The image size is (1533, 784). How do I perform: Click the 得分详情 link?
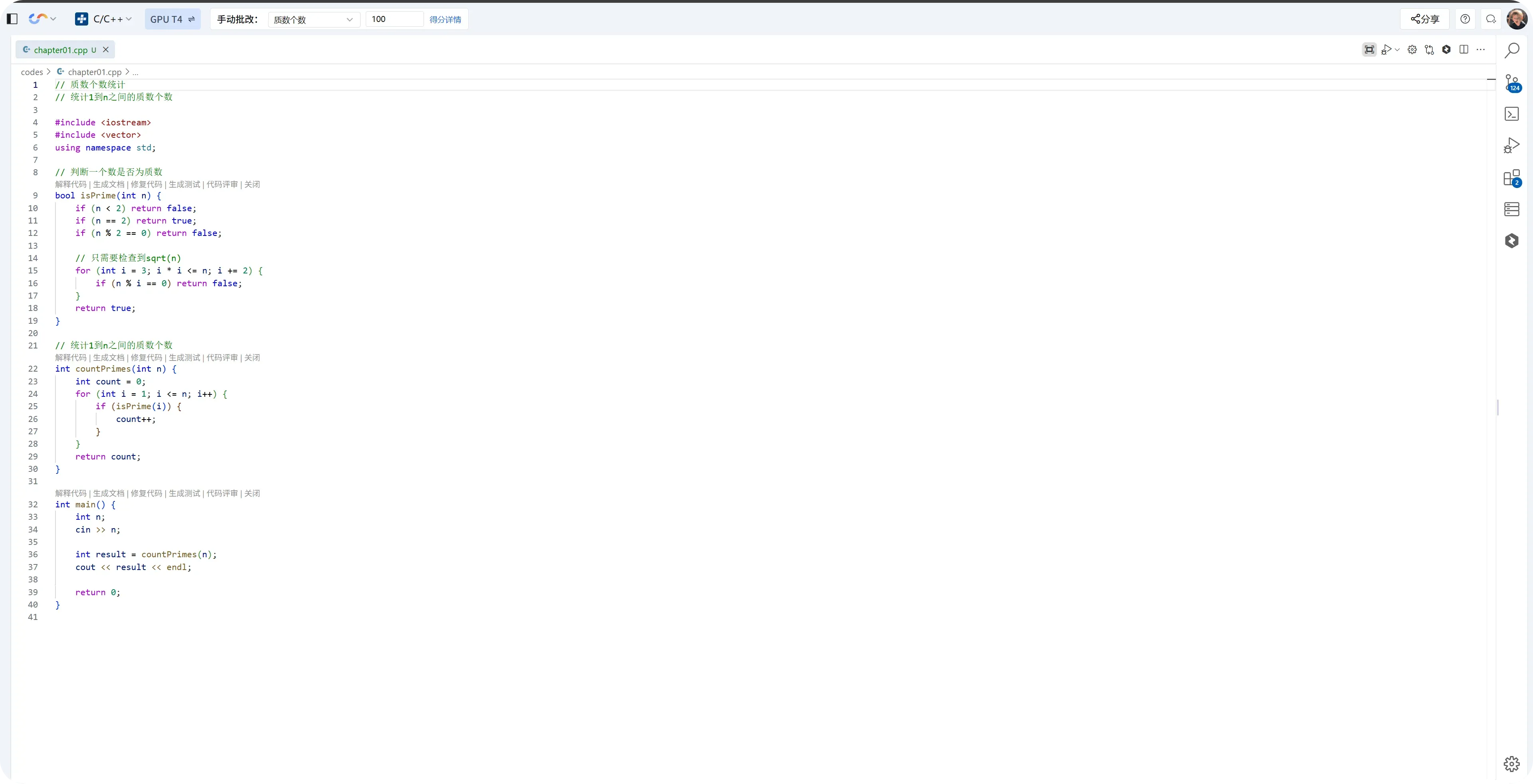tap(445, 20)
